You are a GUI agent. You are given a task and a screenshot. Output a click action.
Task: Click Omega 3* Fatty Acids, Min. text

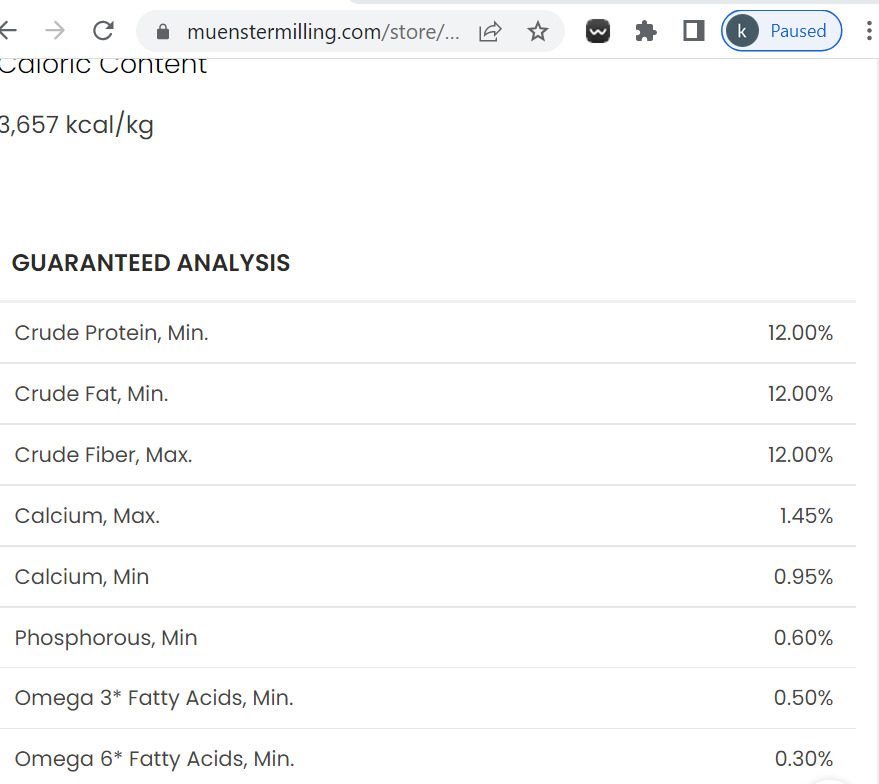click(154, 698)
